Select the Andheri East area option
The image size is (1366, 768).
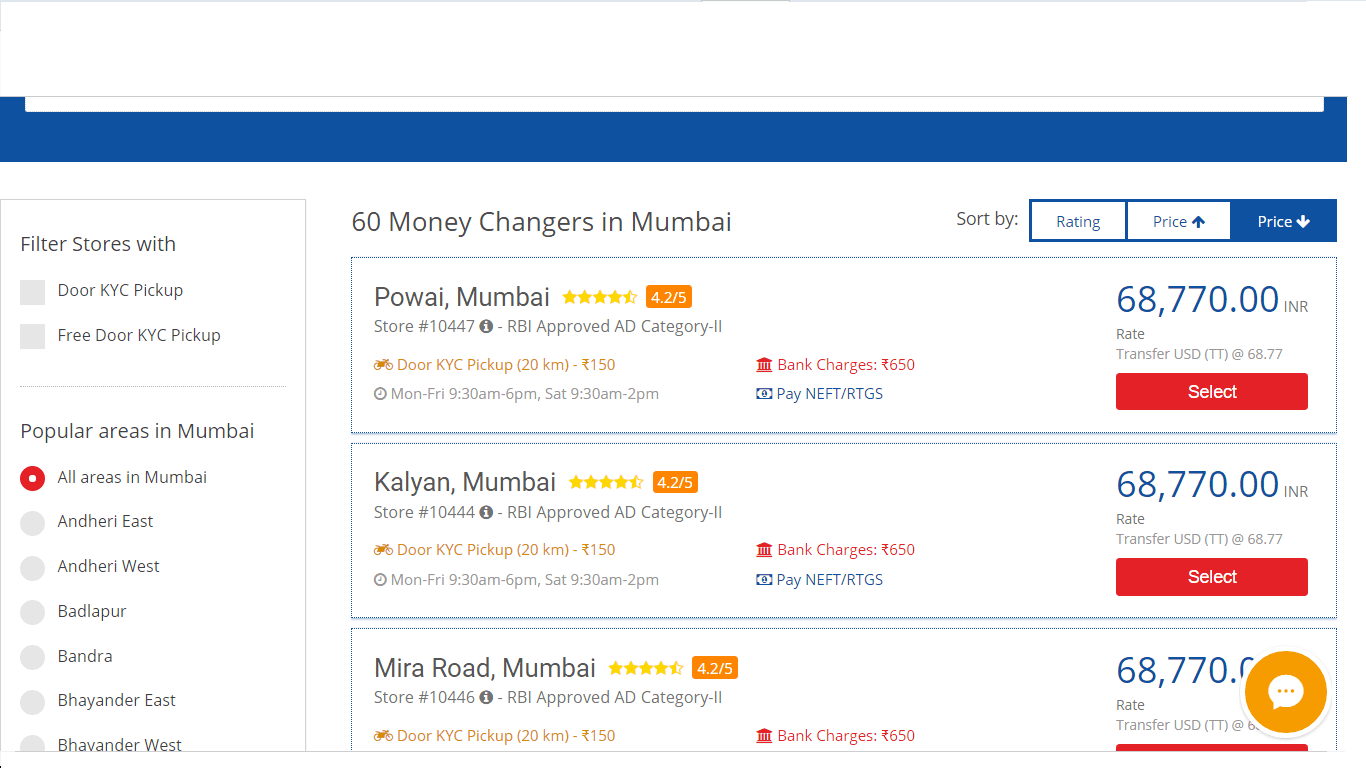point(33,522)
